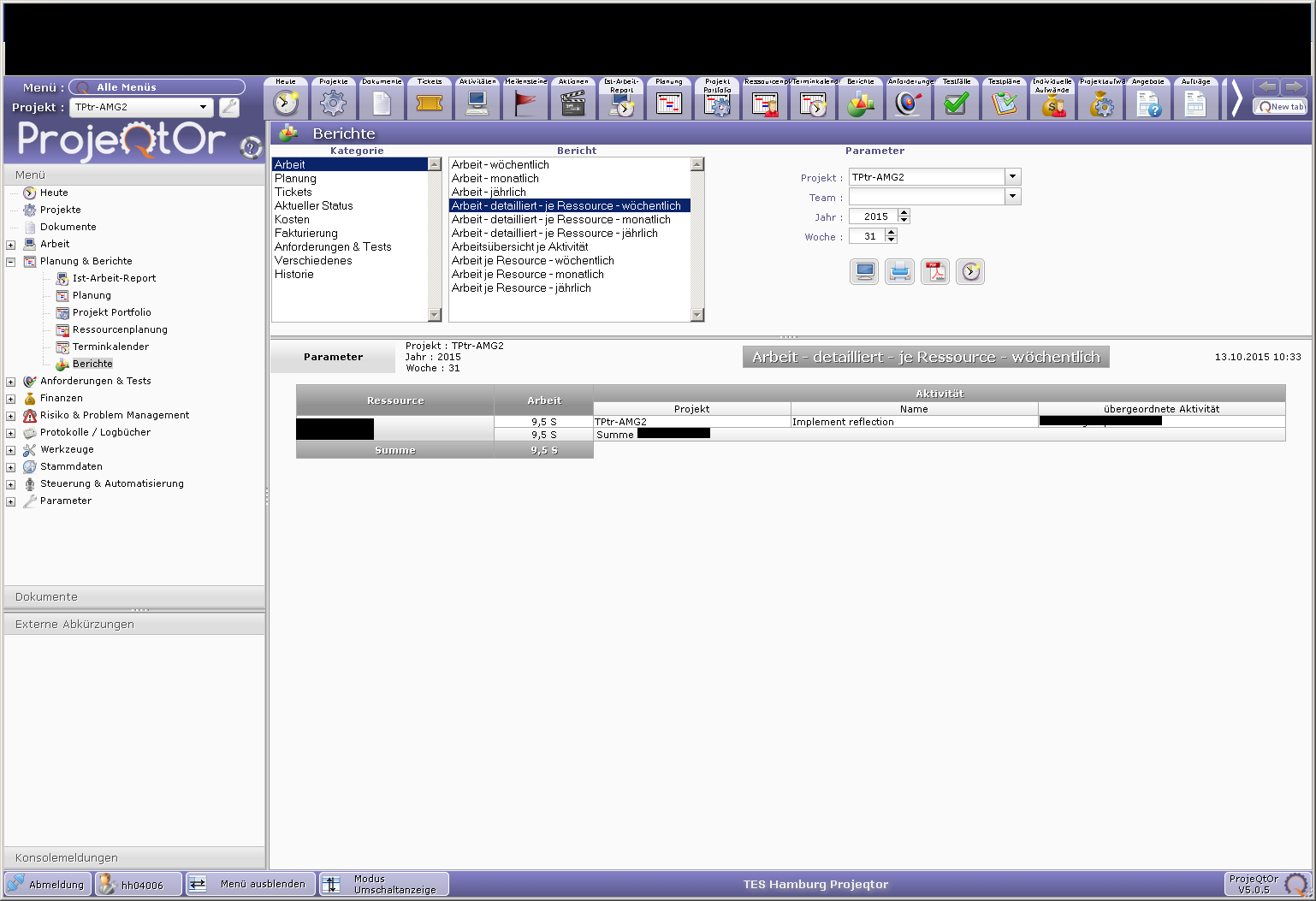Expand the Finanzen tree node
Viewport: 1316px width, 901px height.
coord(11,399)
